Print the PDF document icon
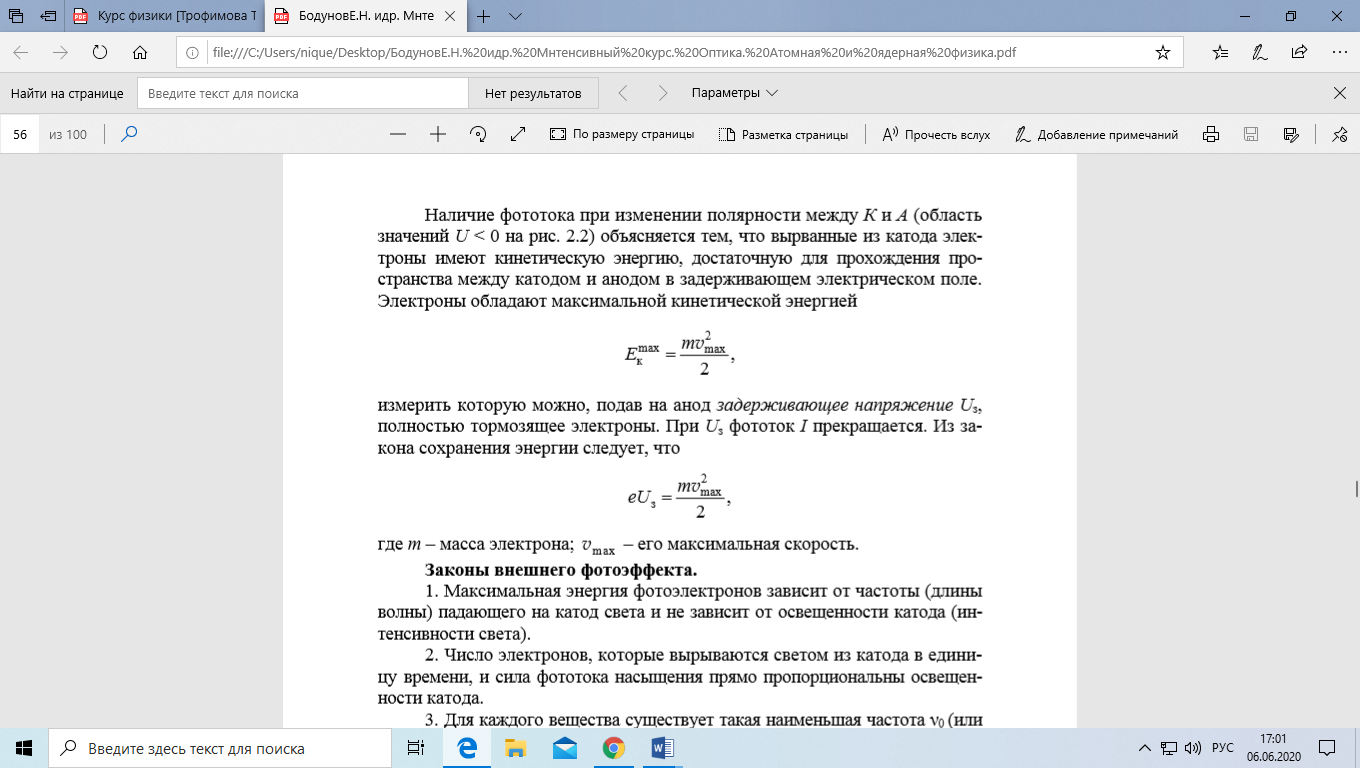The height and width of the screenshot is (768, 1360). pyautogui.click(x=1210, y=134)
